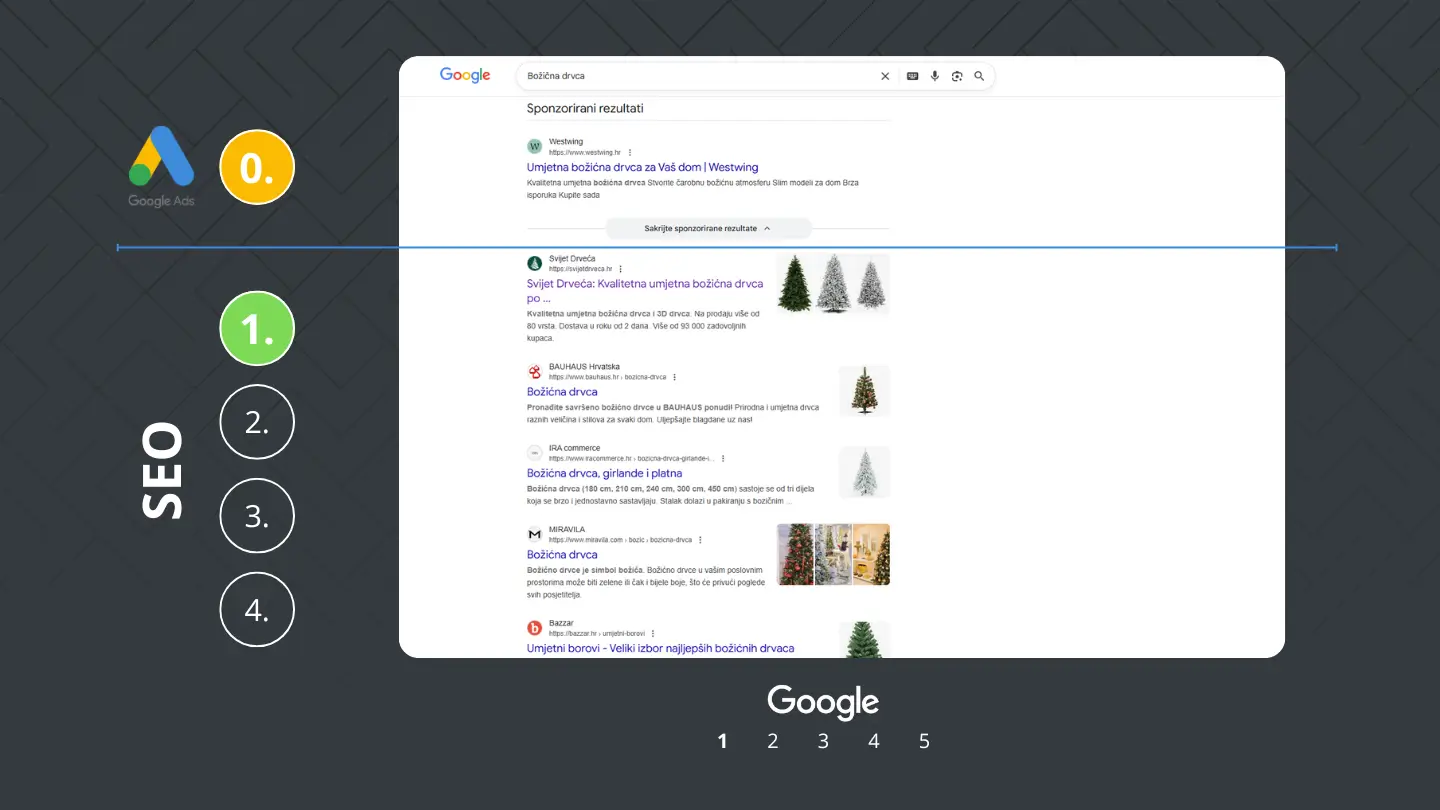
Task: Go to results page 5
Action: (924, 741)
